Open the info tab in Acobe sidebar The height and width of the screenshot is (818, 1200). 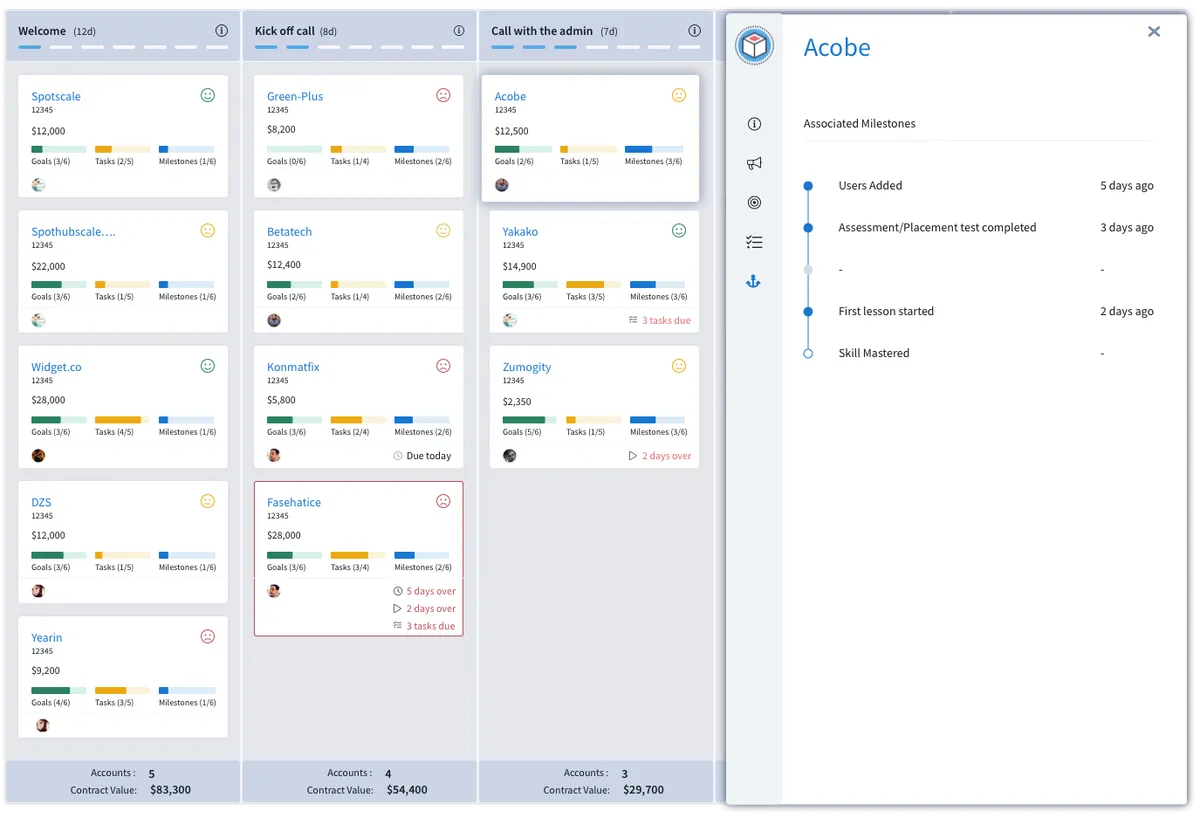click(754, 124)
